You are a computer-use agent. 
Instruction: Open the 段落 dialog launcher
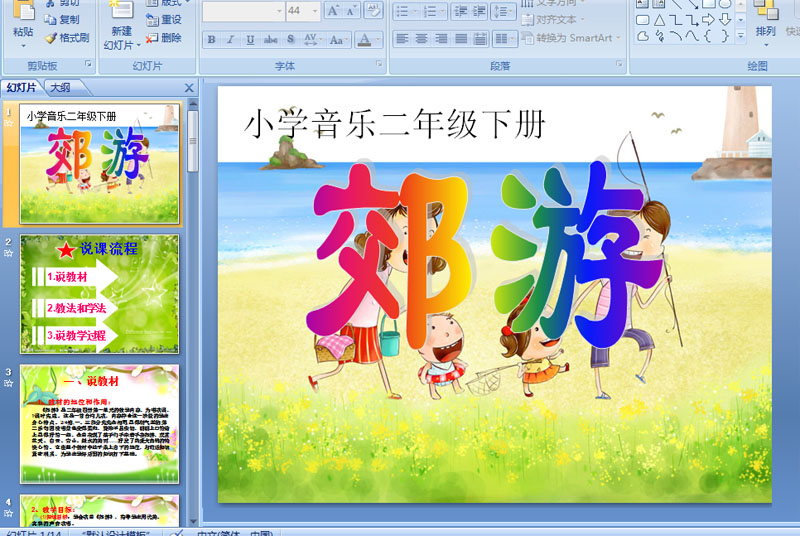(619, 64)
